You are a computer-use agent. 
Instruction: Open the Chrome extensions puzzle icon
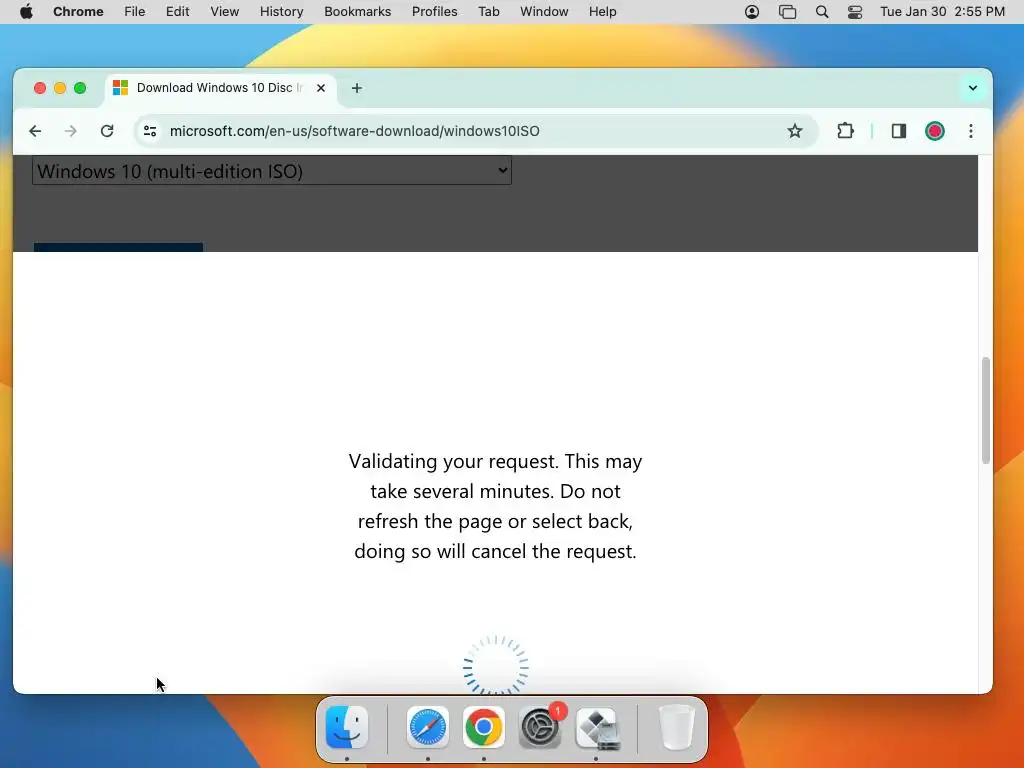pos(846,131)
